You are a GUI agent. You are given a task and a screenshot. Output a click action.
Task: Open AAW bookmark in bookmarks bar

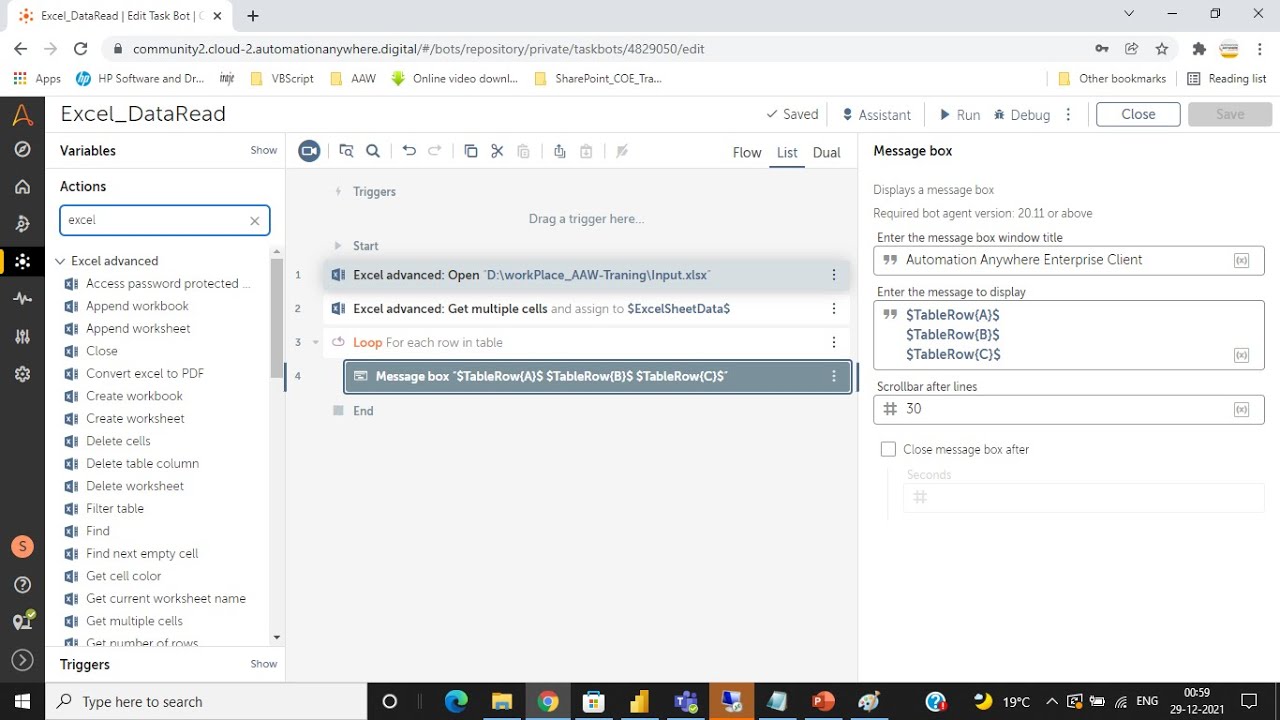352,78
